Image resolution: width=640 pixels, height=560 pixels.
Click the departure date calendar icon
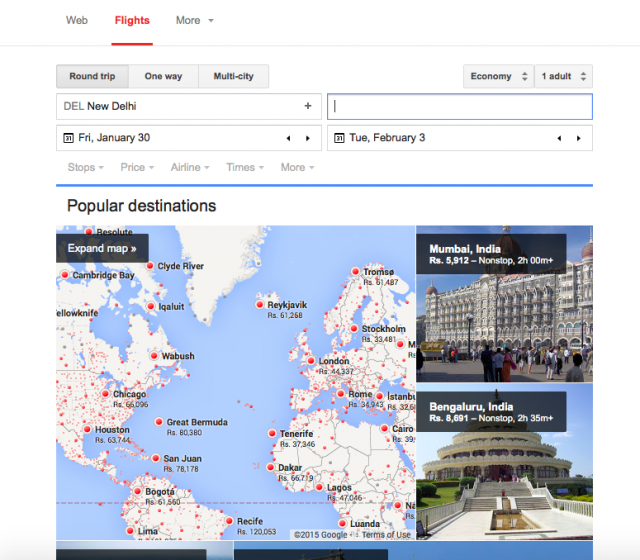click(68, 138)
